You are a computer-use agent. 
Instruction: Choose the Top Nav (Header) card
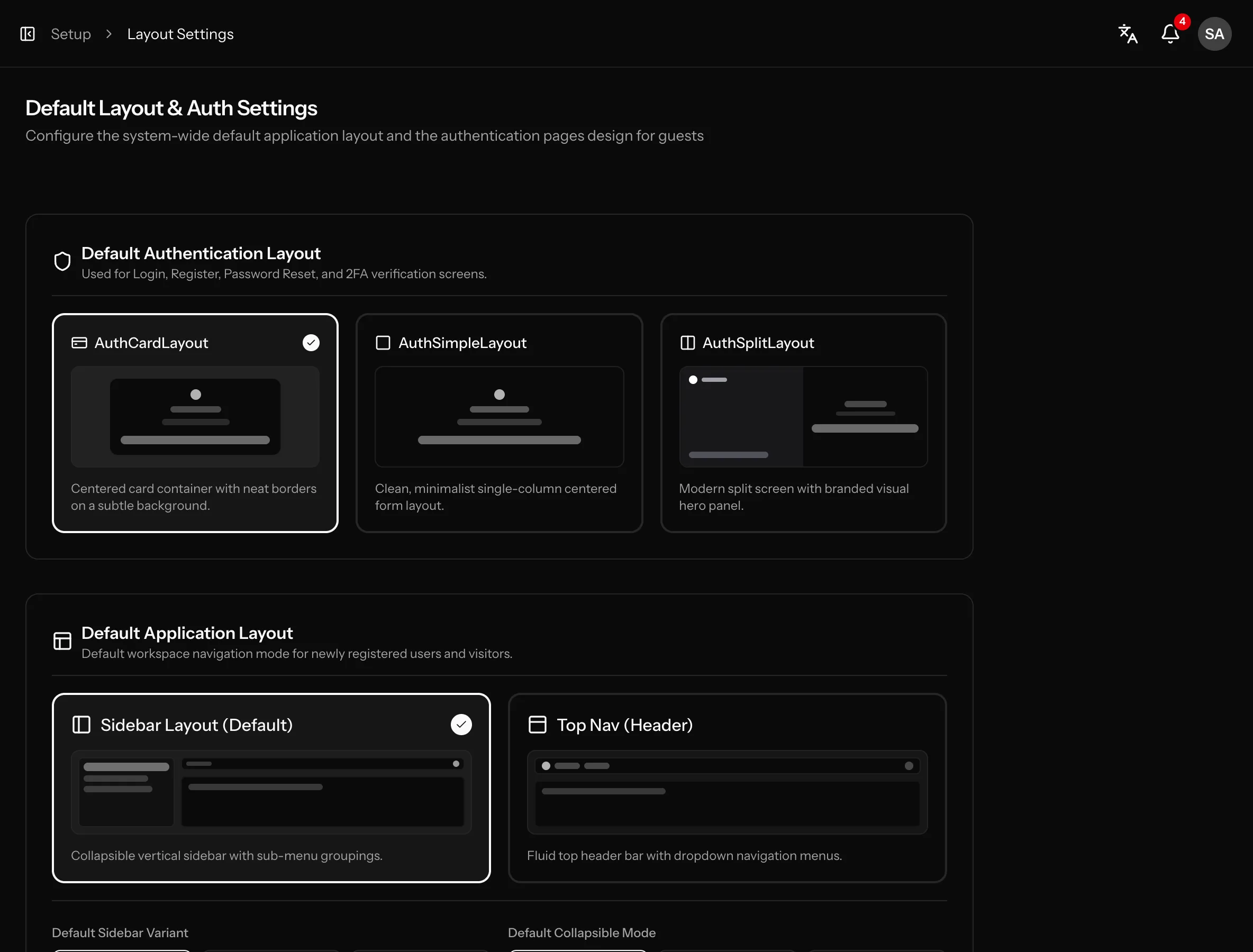point(727,788)
